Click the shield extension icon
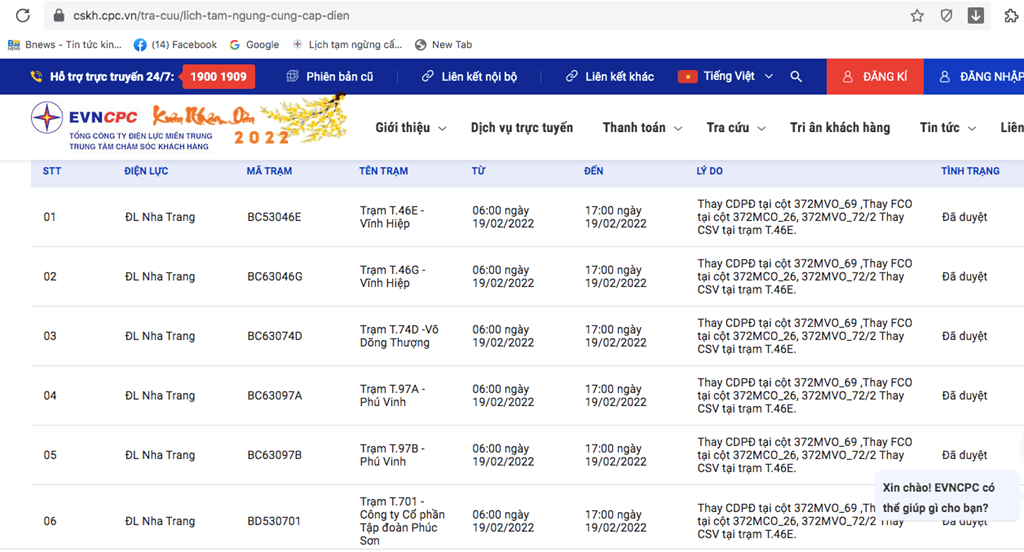 (946, 16)
